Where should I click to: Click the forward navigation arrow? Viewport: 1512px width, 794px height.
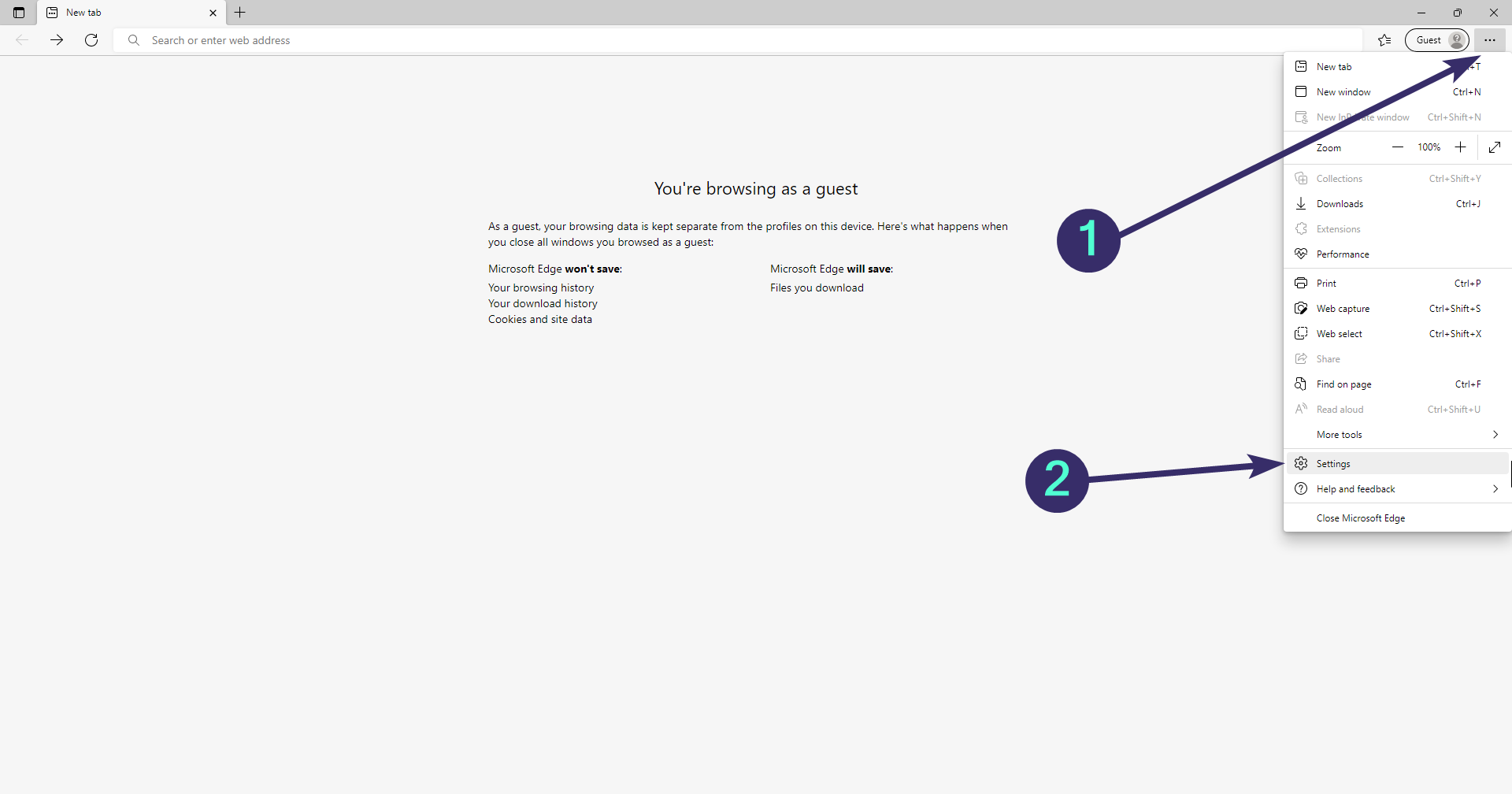coord(57,40)
